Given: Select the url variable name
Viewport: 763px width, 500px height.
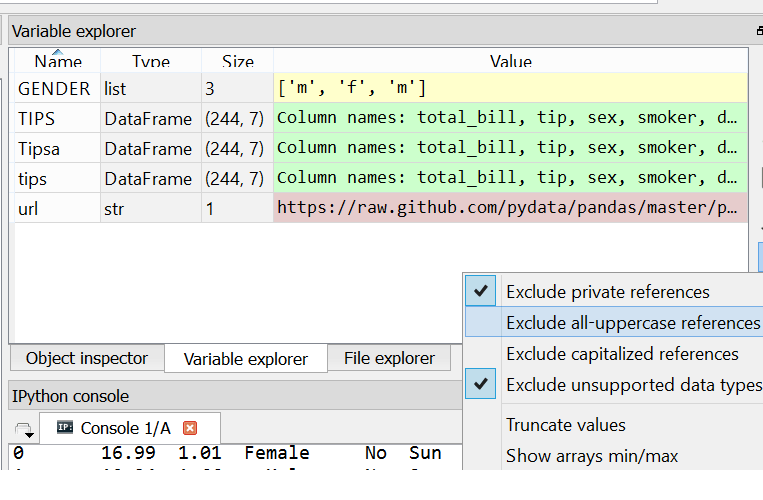Looking at the screenshot, I should click(x=57, y=209).
